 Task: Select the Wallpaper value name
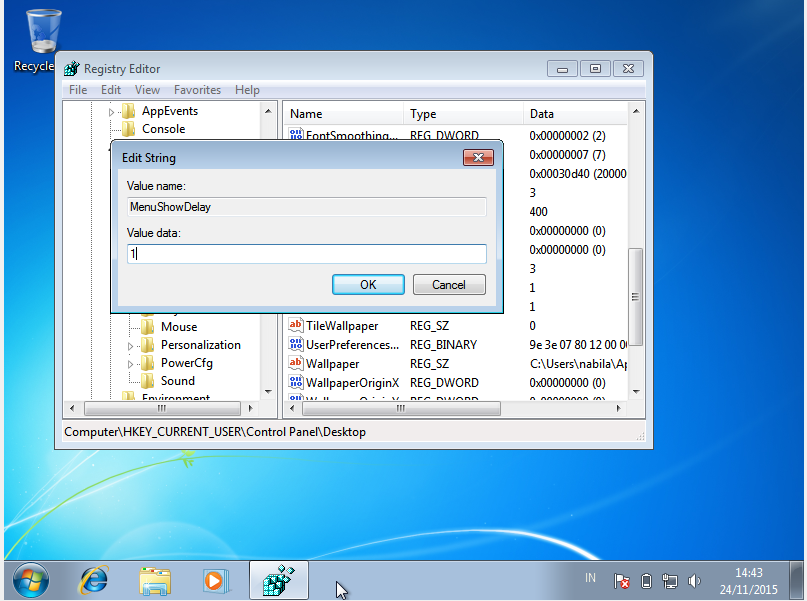coord(332,364)
